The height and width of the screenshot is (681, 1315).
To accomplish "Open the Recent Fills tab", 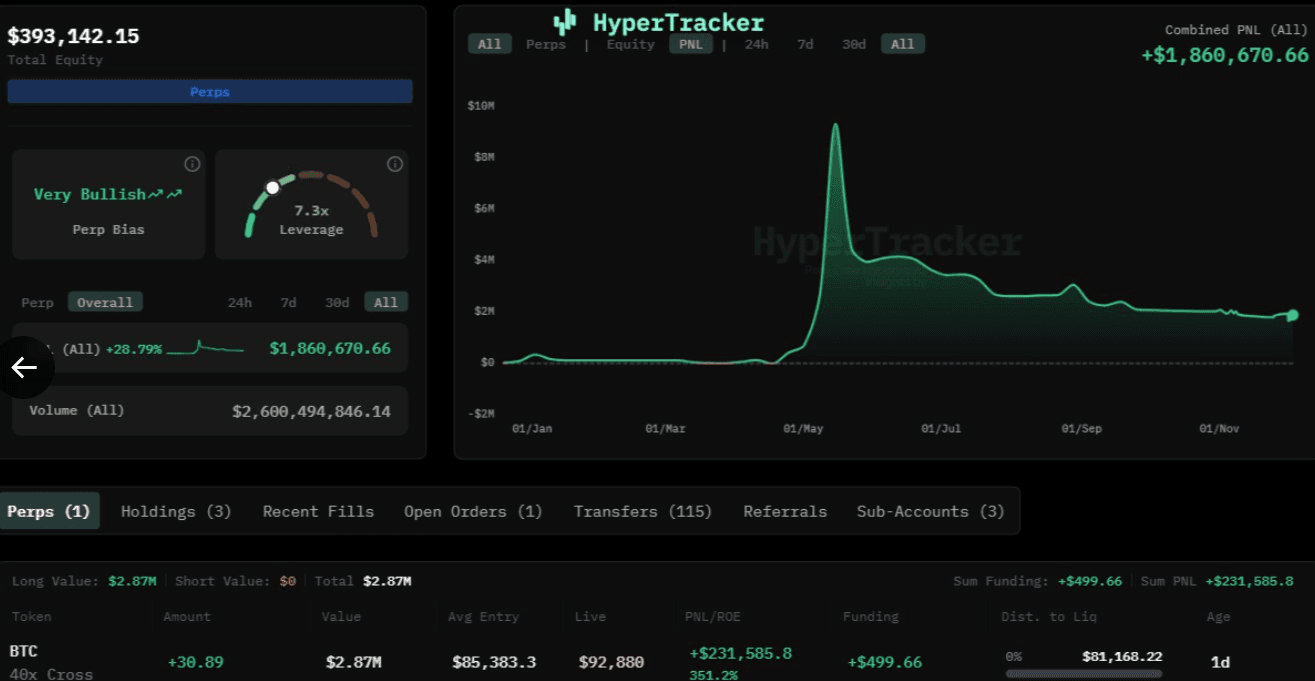I will [318, 511].
